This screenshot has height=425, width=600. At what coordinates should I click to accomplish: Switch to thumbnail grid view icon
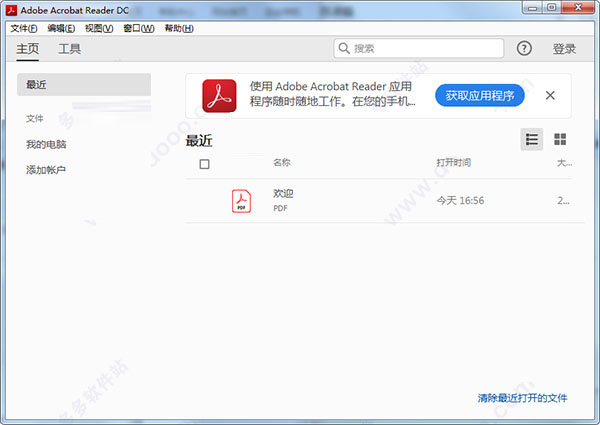point(560,139)
